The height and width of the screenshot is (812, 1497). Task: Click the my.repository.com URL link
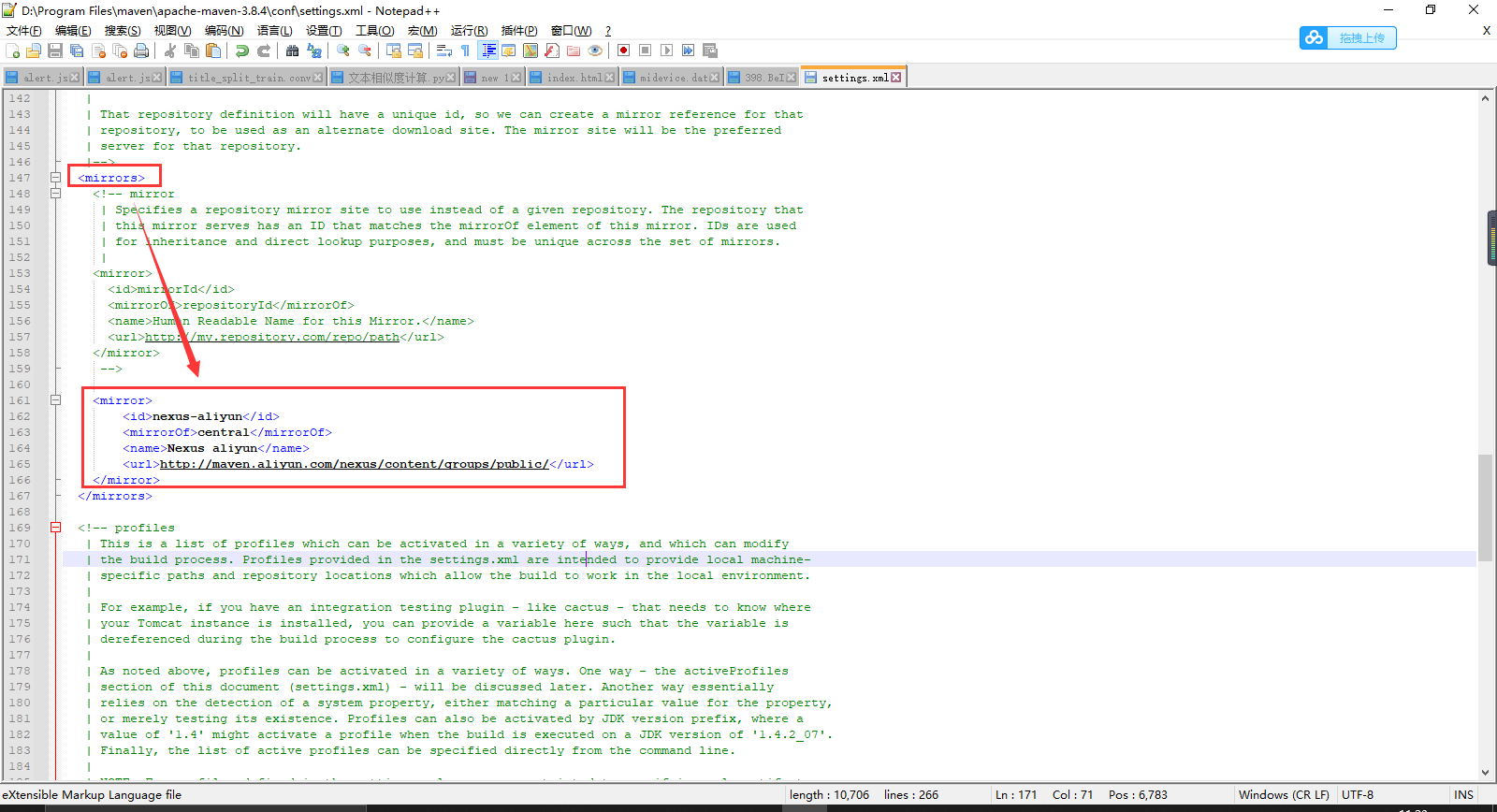coord(272,337)
